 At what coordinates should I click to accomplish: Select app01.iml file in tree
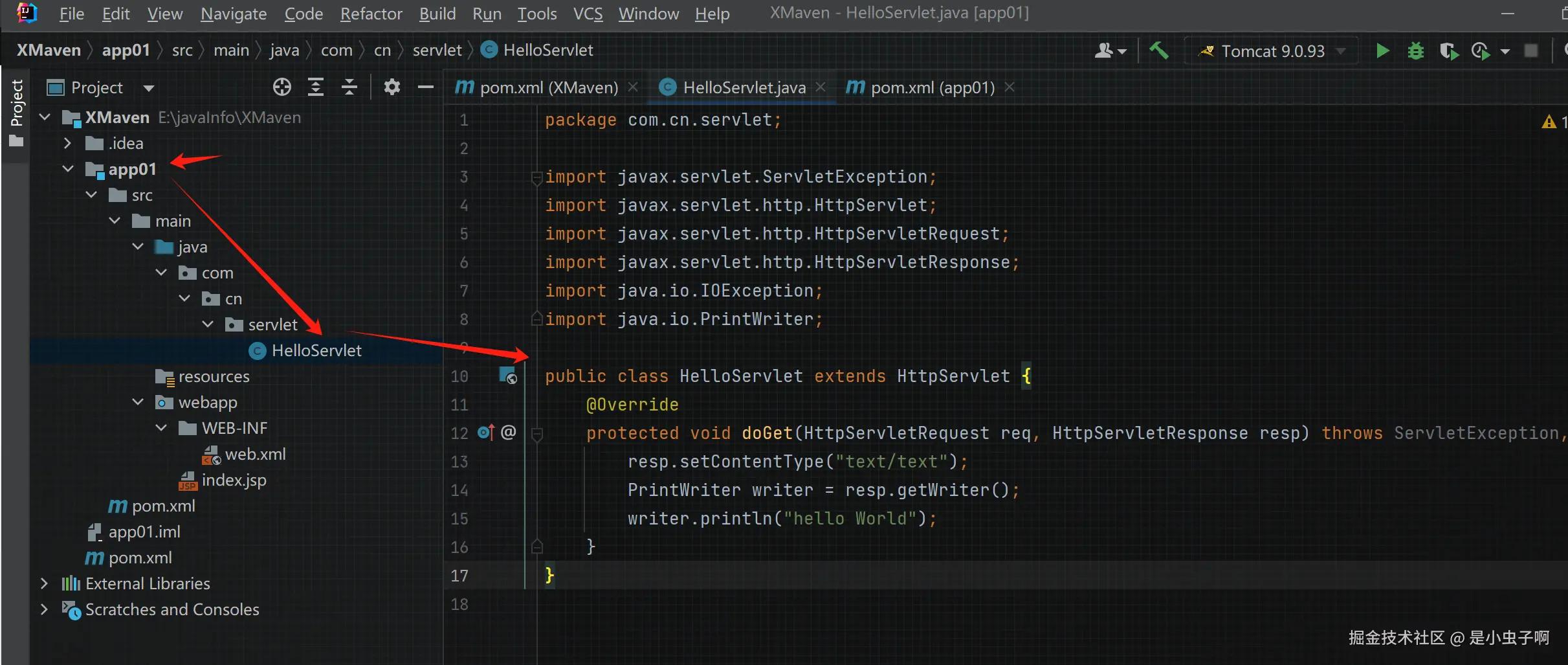point(144,532)
